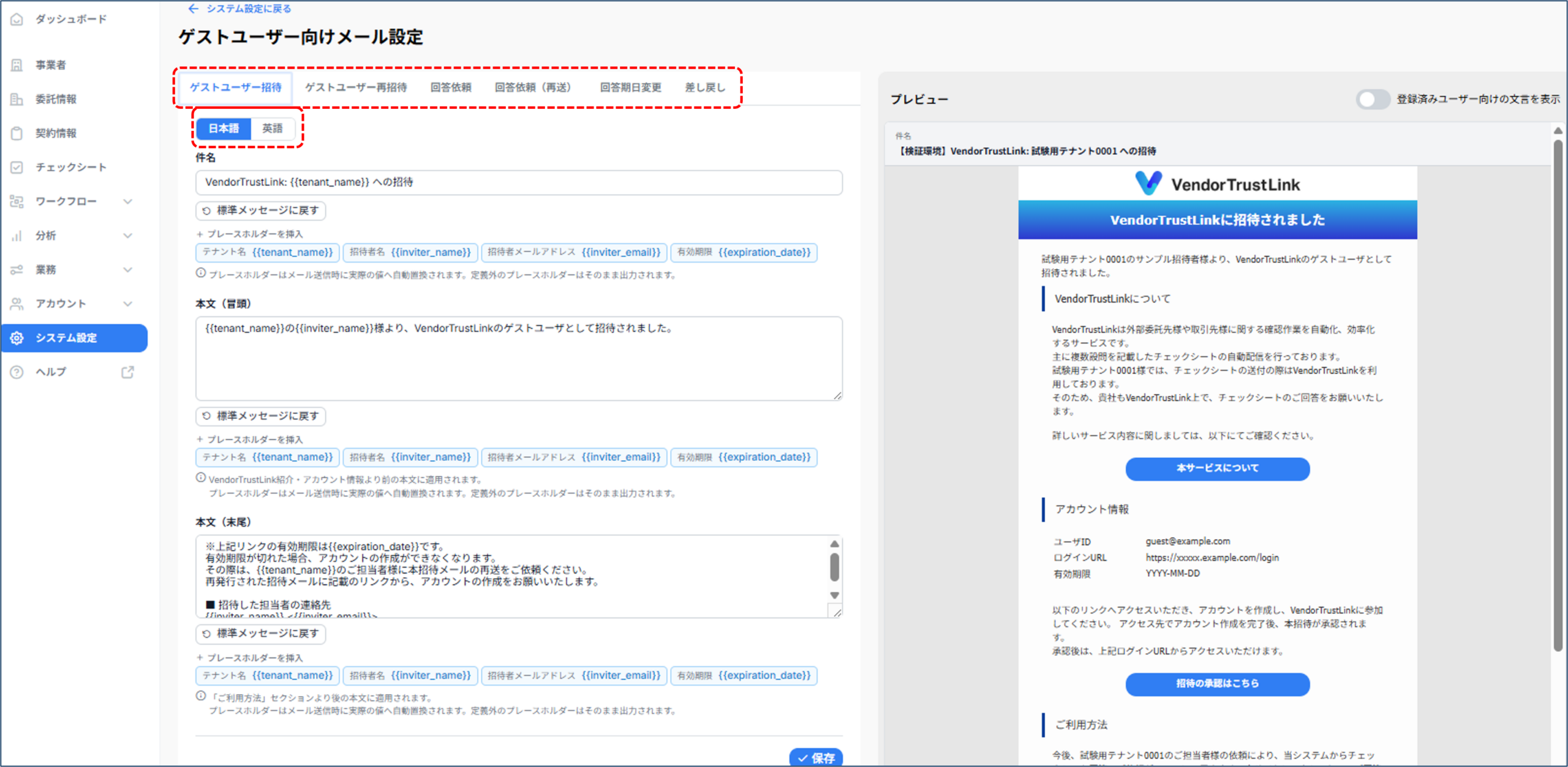The height and width of the screenshot is (767, 1568).
Task: Click into the 件名 input field
Action: pos(519,182)
